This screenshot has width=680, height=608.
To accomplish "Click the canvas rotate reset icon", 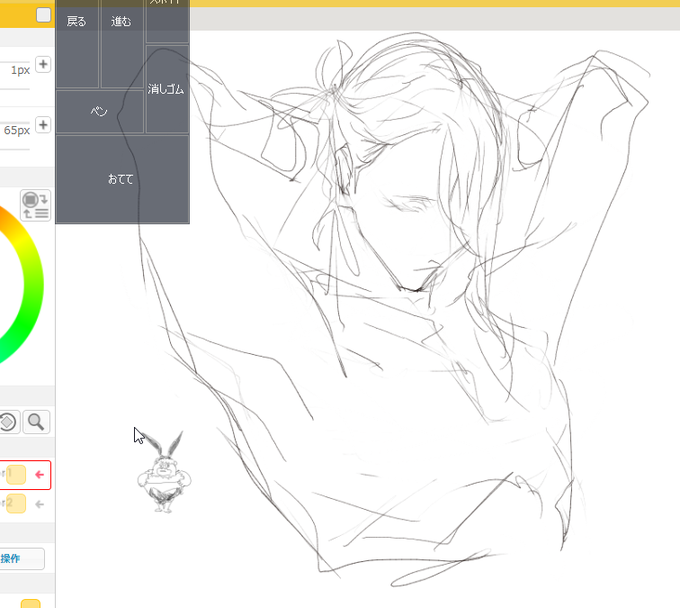I will point(8,422).
